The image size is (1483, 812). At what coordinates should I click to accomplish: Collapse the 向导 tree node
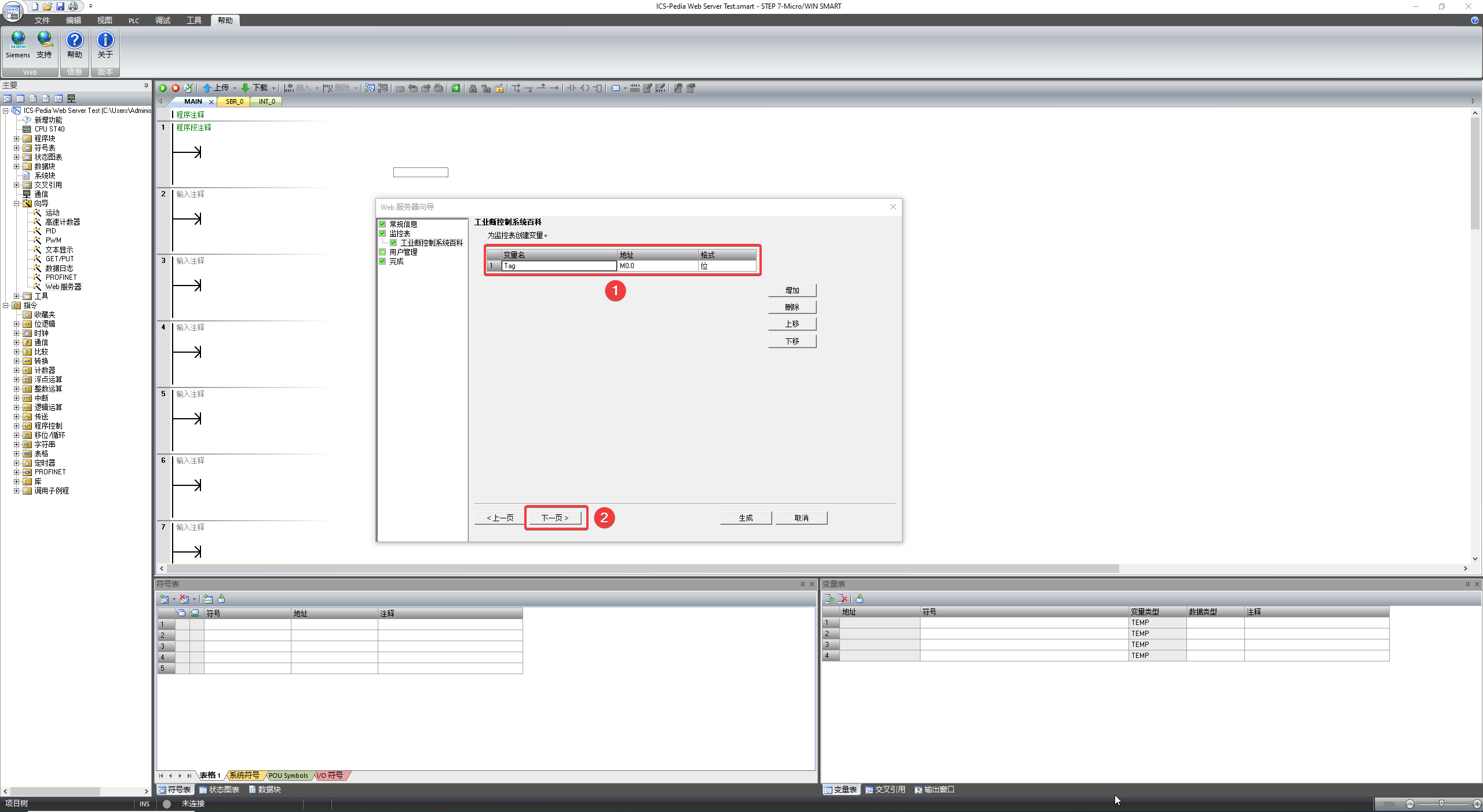[17, 203]
